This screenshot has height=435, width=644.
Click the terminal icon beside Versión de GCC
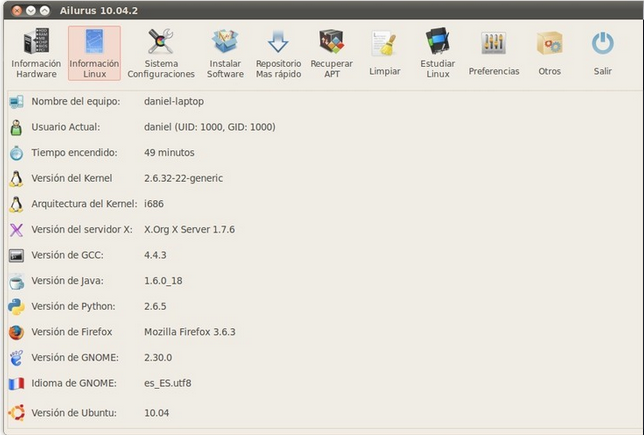click(16, 255)
